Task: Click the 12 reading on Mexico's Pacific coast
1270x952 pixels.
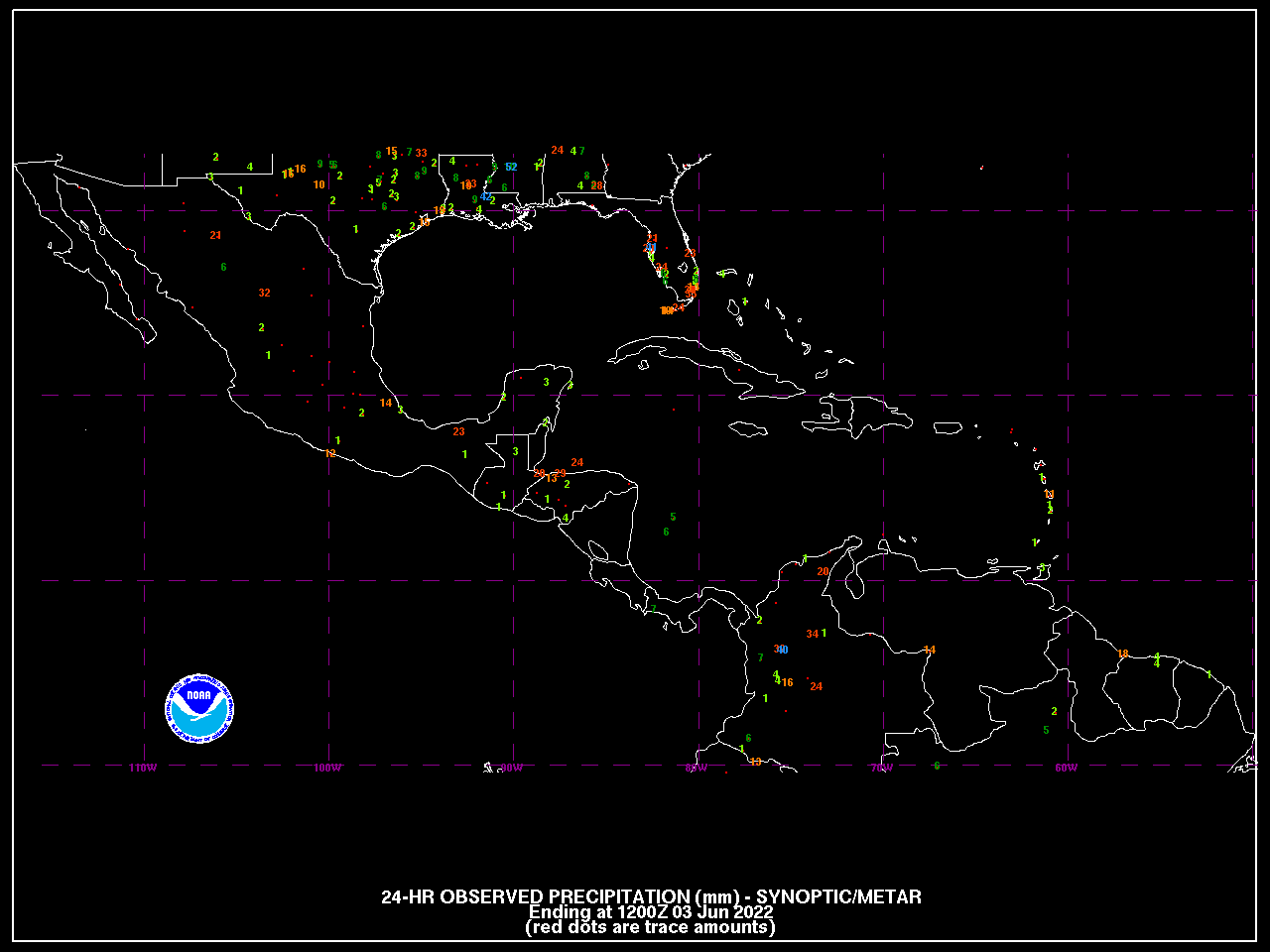Action: (330, 453)
